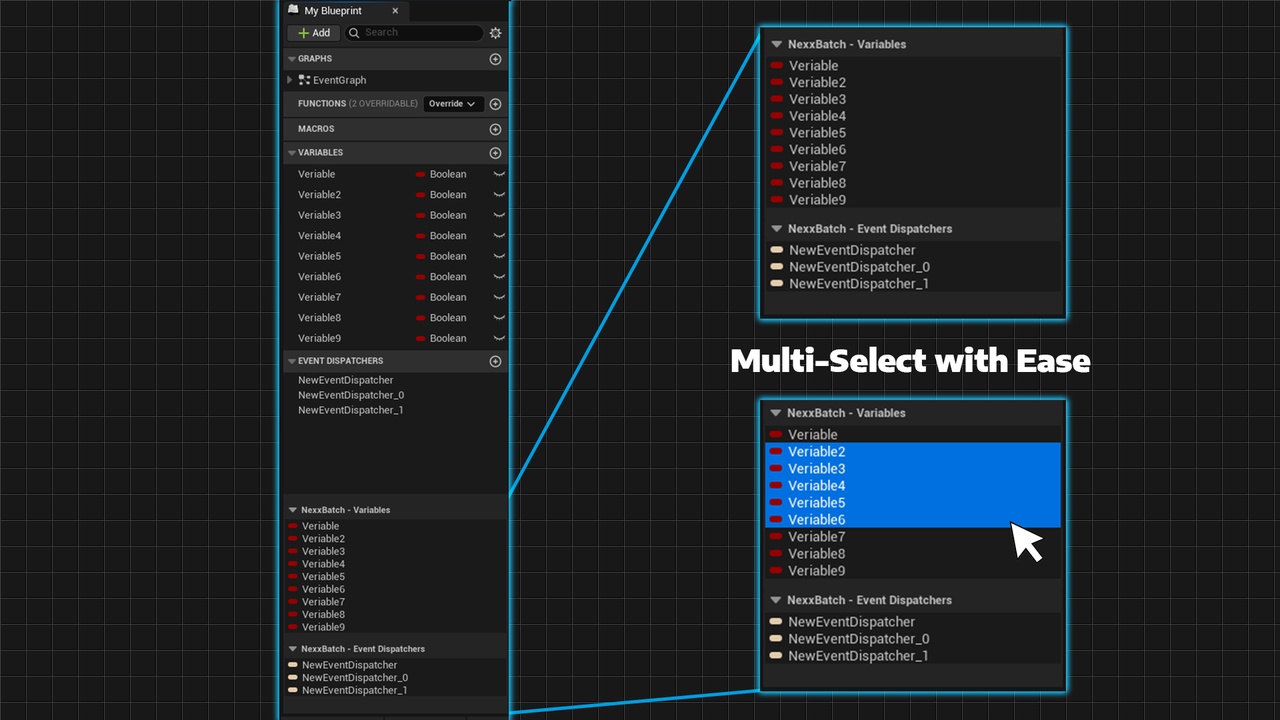
Task: Click red pill icon of highlighted Veriable4
Action: click(x=776, y=485)
